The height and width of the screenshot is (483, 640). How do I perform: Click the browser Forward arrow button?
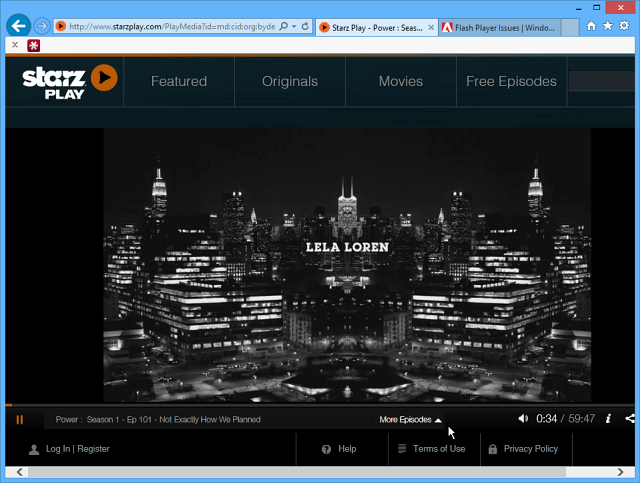42,26
